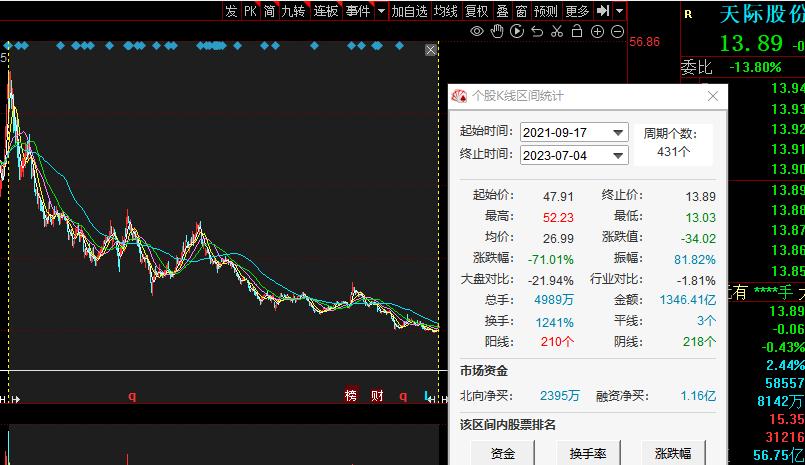Zoom out with the minus circle icon
Image resolution: width=805 pixels, height=465 pixels.
pyautogui.click(x=618, y=32)
